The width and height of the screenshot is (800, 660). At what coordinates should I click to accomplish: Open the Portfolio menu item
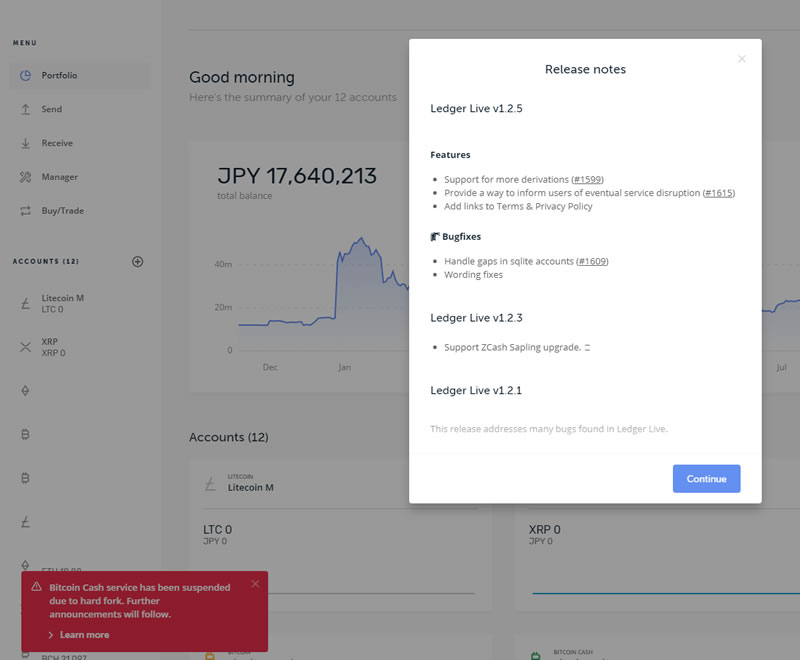click(x=80, y=75)
